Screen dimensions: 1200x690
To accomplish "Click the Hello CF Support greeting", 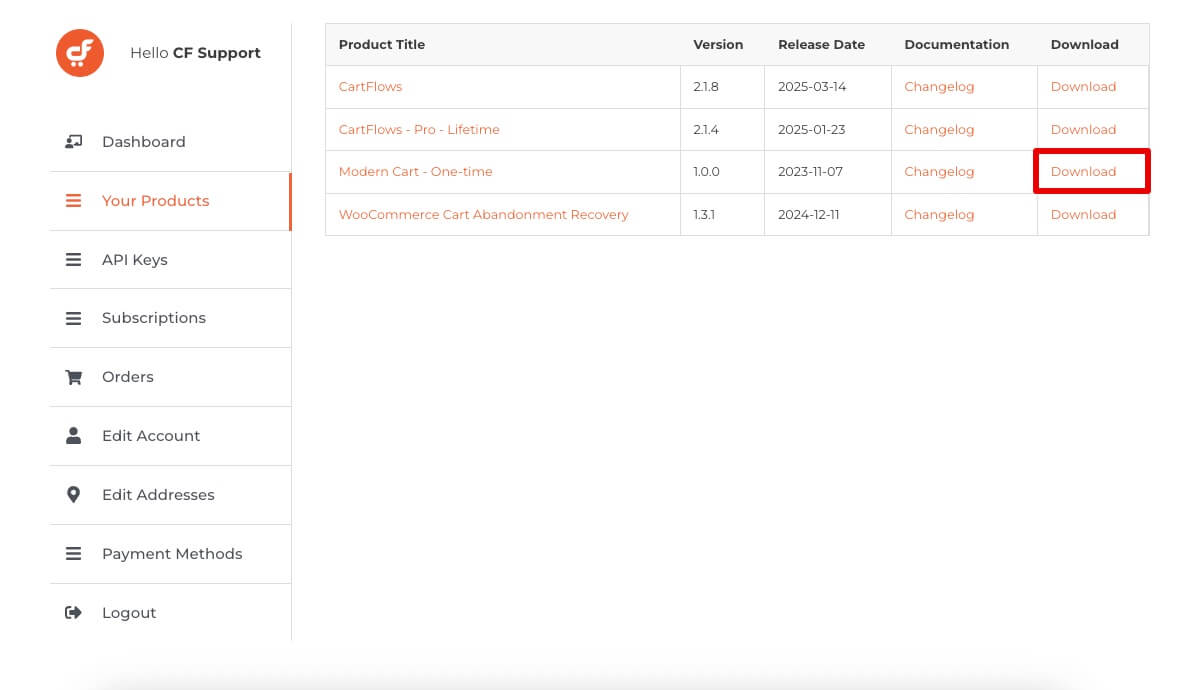I will click(x=195, y=53).
